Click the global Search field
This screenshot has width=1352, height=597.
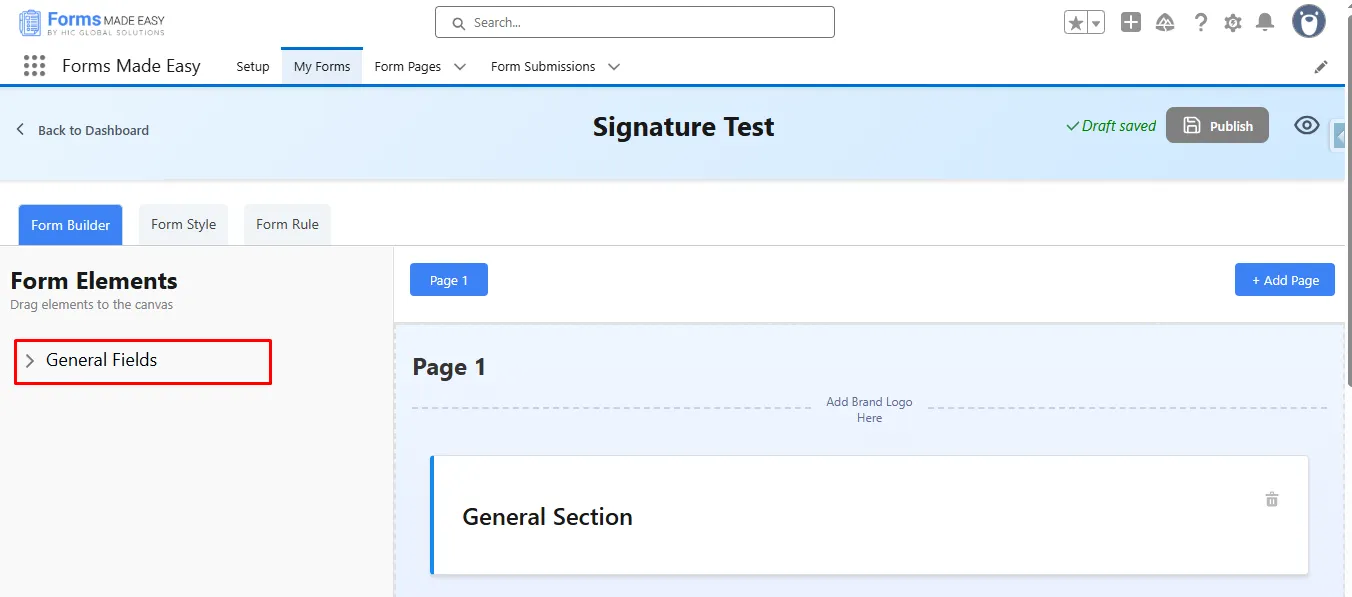(635, 22)
